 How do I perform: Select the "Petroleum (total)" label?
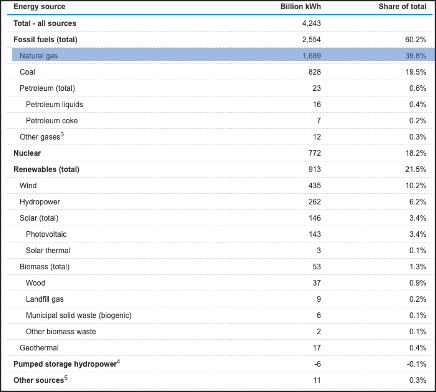tap(47, 88)
